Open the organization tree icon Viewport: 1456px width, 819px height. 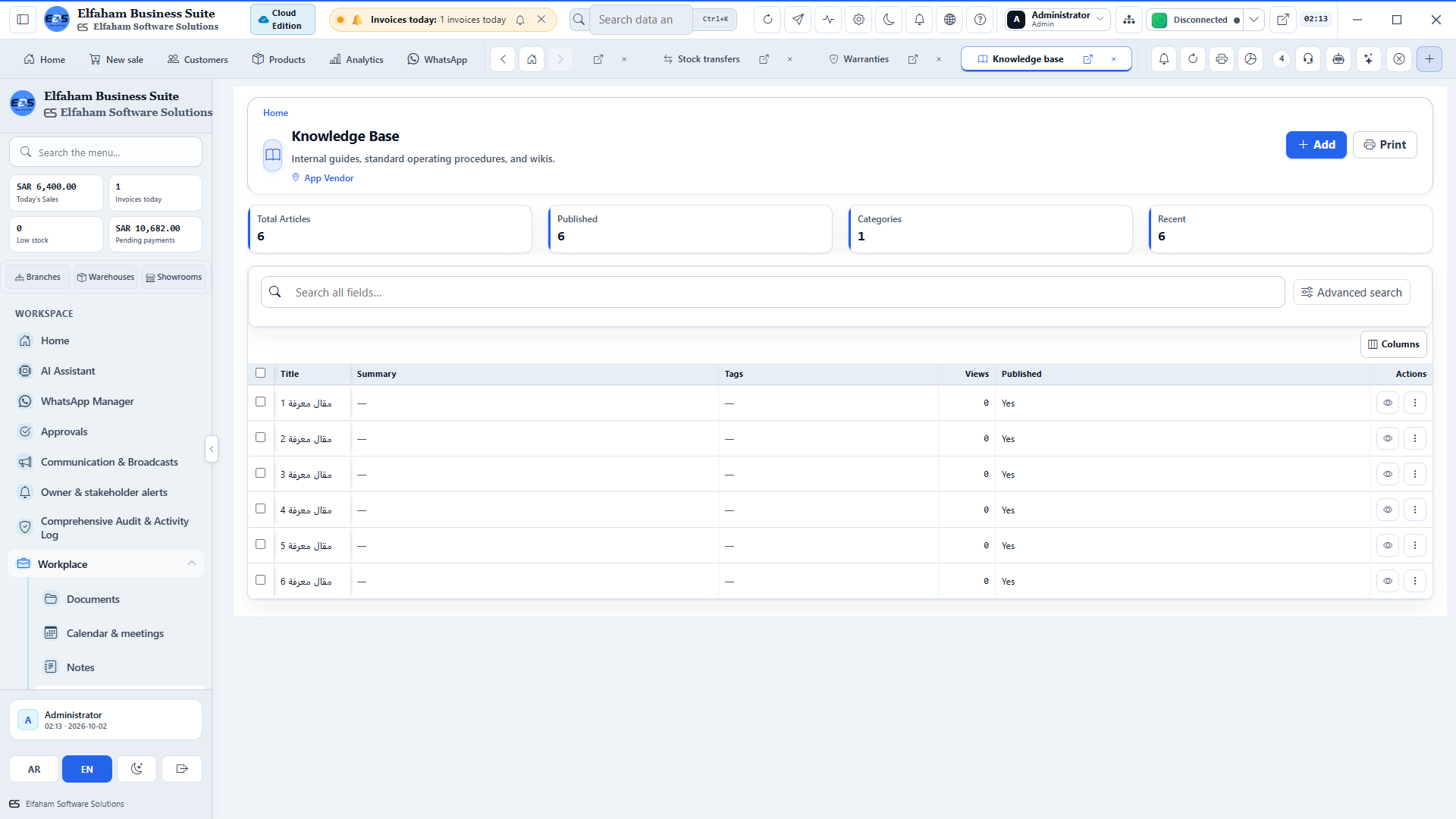(1129, 20)
